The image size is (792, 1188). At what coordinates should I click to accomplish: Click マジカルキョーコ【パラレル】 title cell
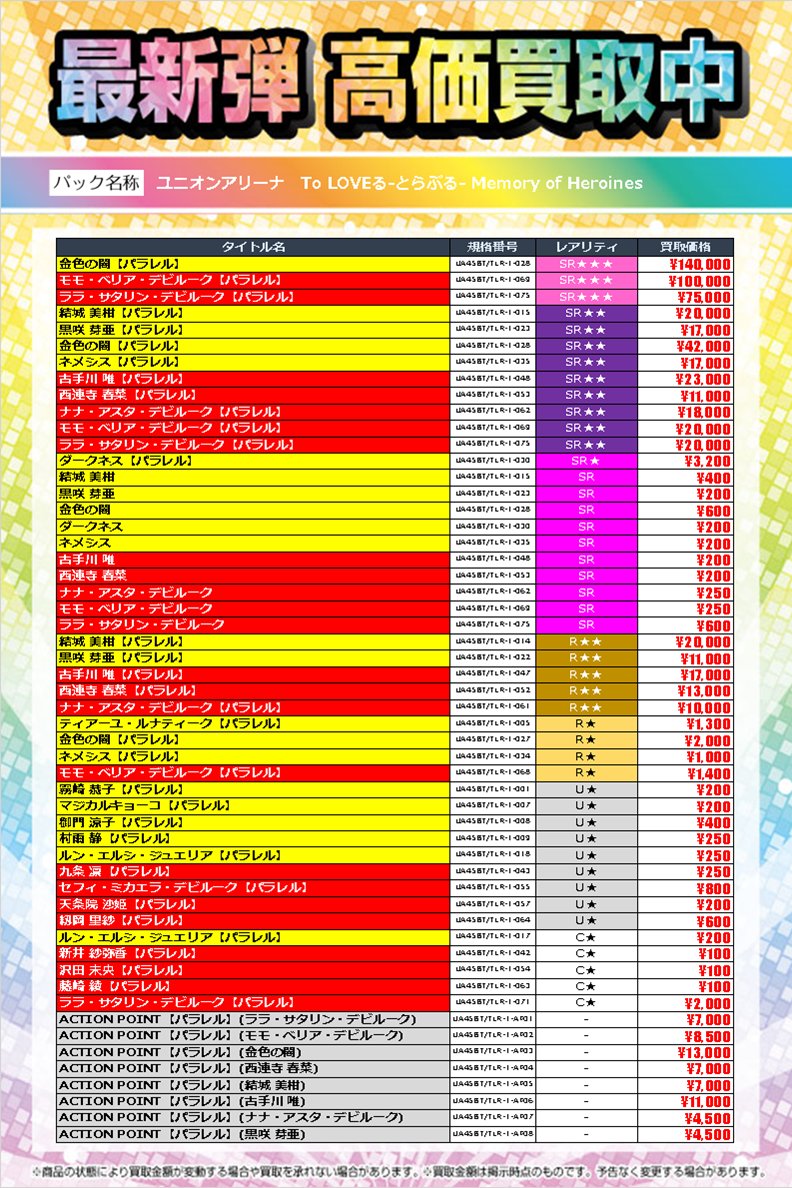[x=253, y=805]
